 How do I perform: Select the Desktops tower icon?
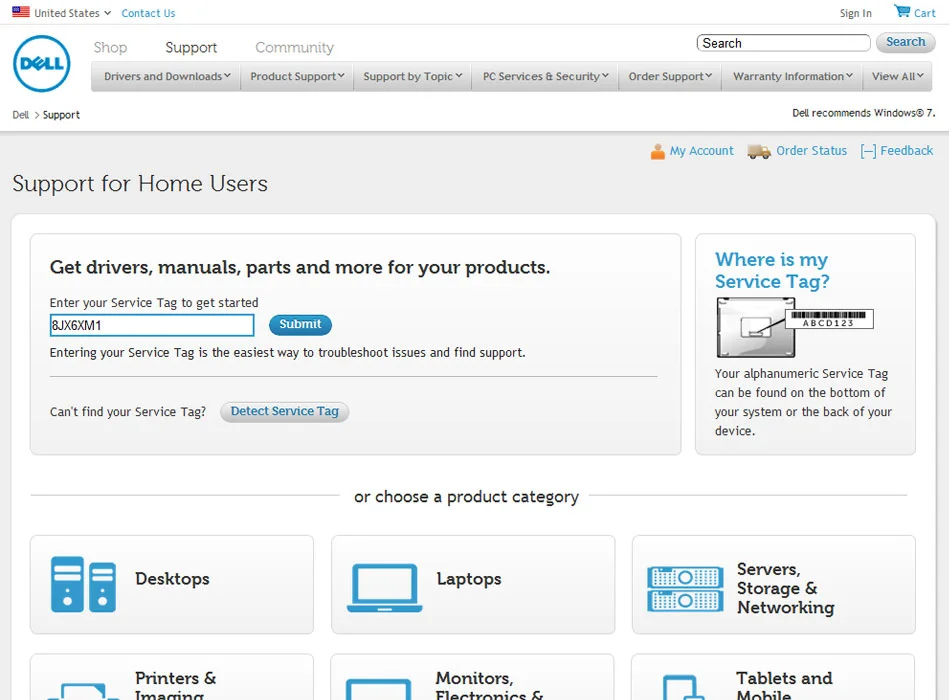tap(83, 584)
